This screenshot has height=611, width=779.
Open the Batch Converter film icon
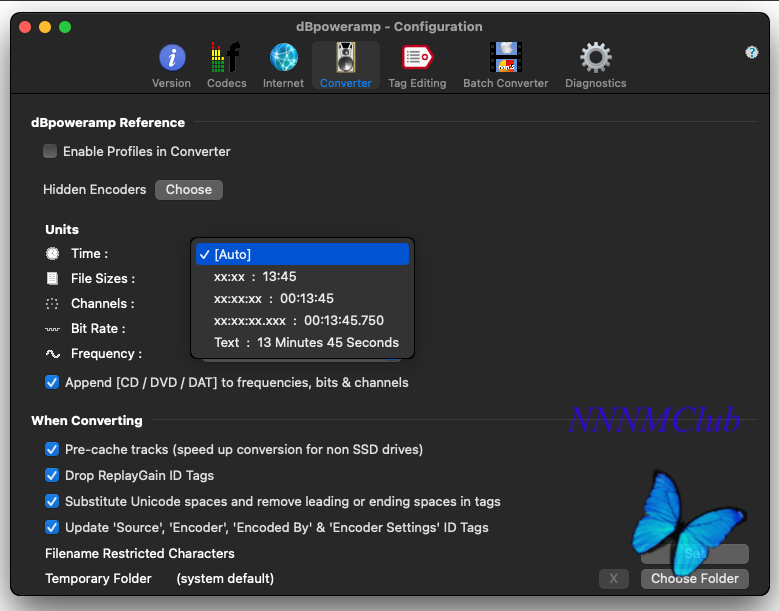tap(506, 57)
